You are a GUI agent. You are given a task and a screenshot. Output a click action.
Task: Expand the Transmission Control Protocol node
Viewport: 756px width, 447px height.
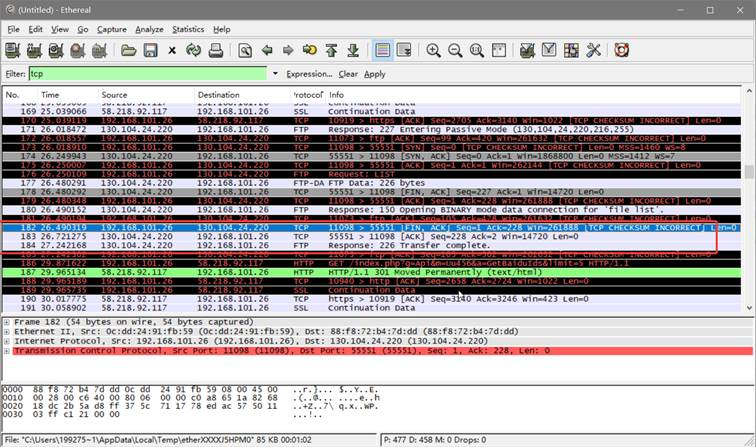pos(7,351)
